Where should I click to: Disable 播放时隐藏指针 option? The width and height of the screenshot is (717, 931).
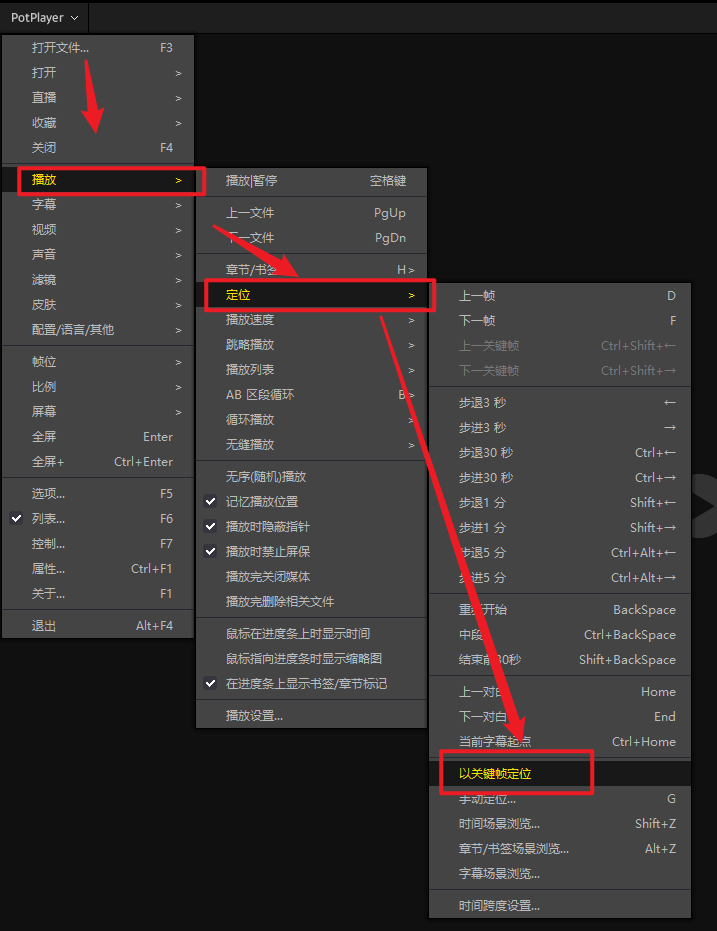267,527
